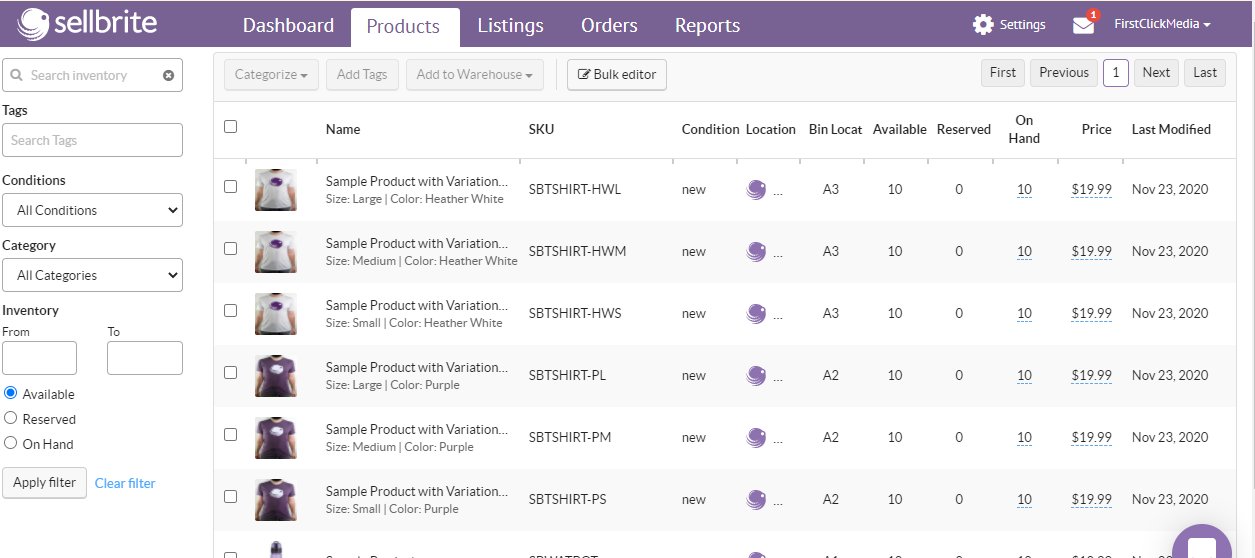
Task: Switch to the Listings tab
Action: 510,26
